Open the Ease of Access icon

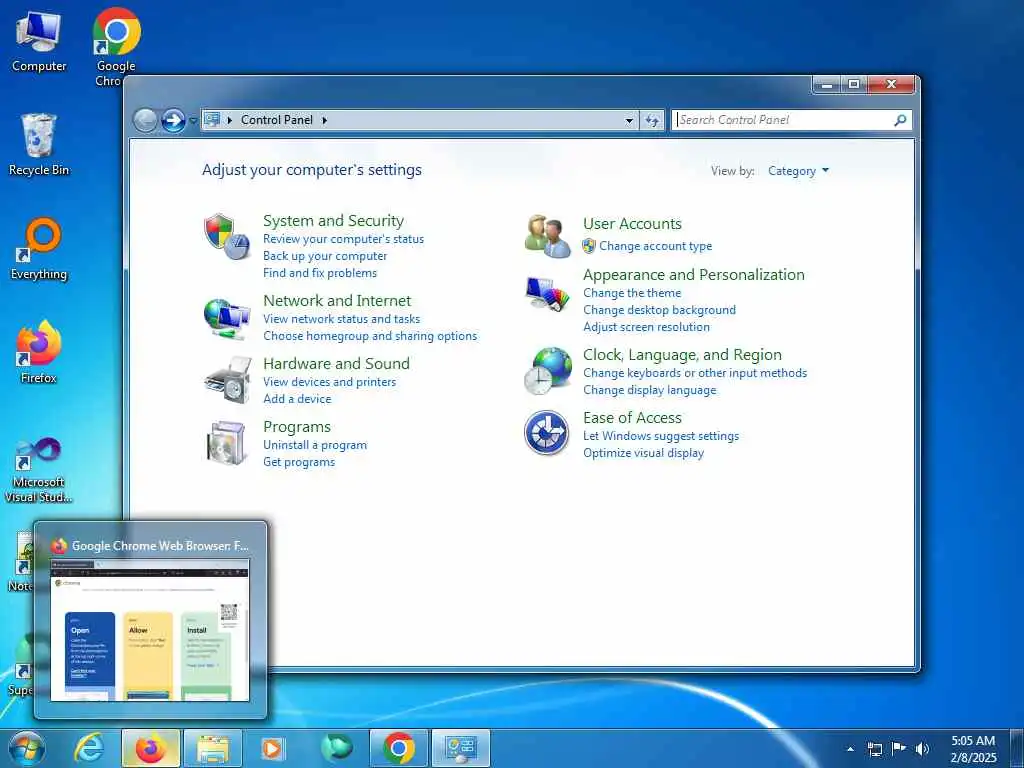point(546,433)
